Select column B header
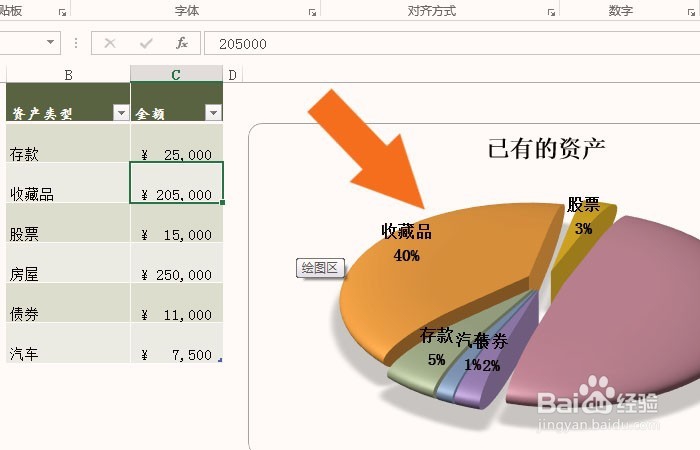This screenshot has height=450, width=700. 68,75
